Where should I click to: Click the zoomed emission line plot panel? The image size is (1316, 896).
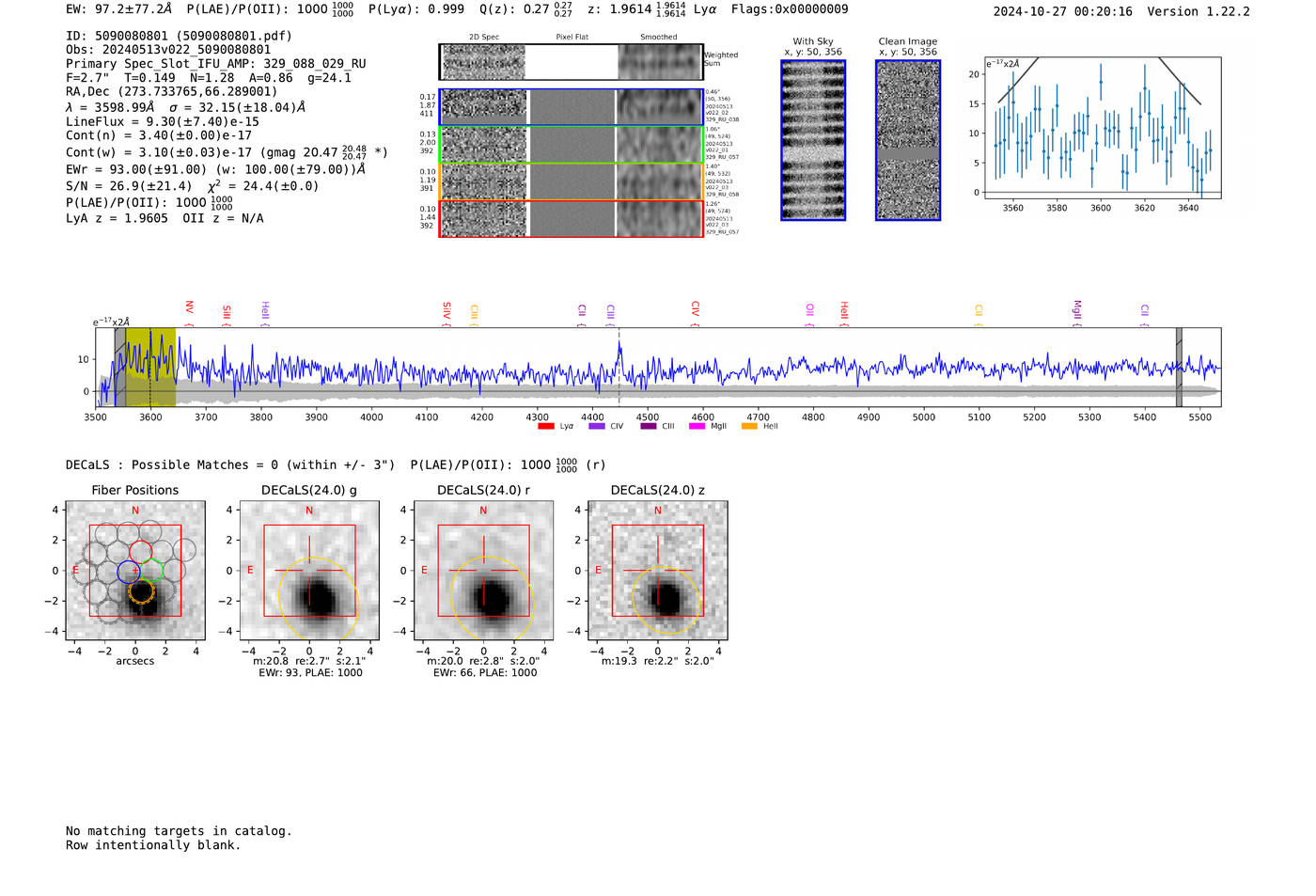(1102, 127)
